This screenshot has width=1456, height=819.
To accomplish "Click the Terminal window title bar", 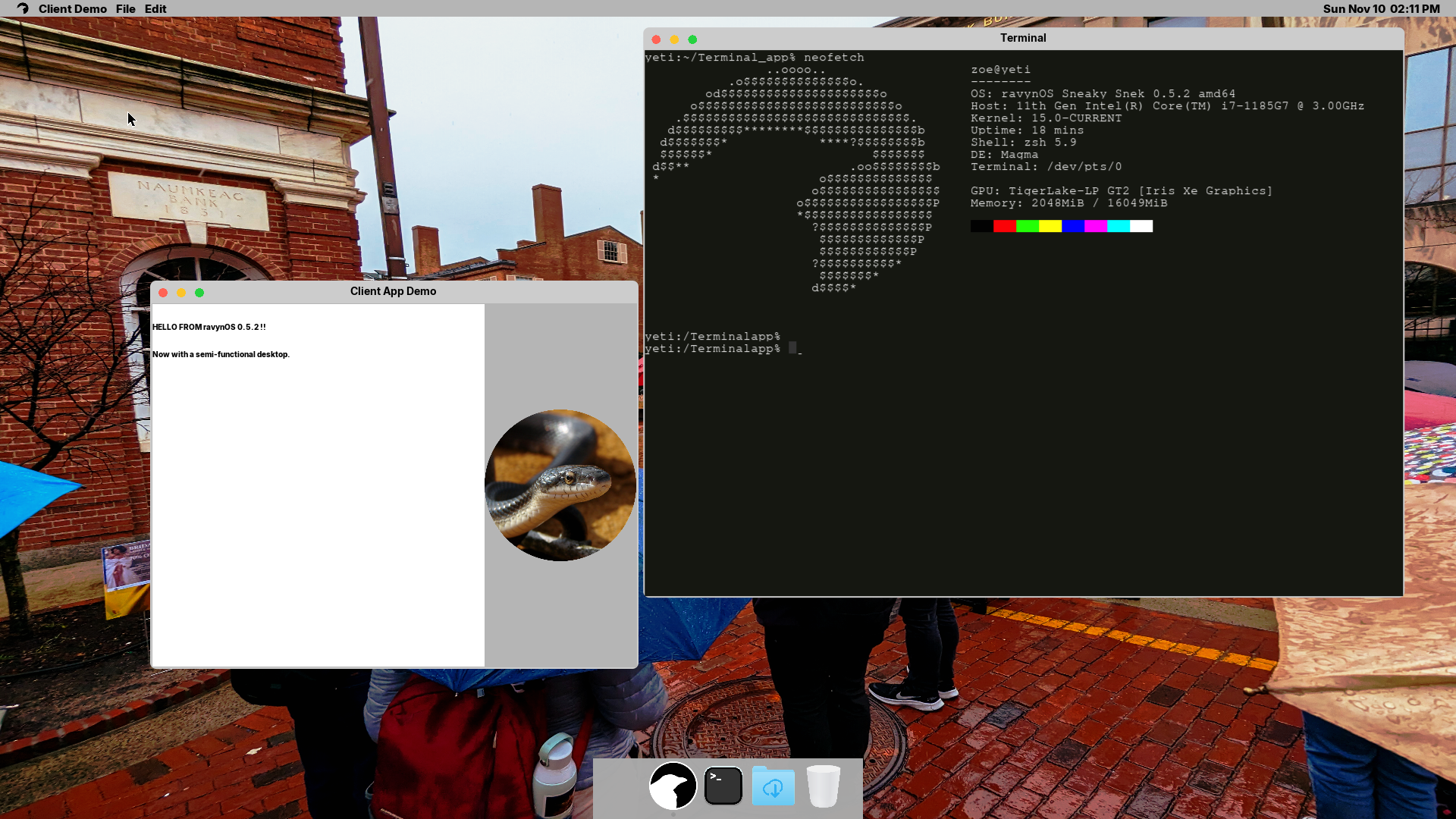I will point(1023,38).
